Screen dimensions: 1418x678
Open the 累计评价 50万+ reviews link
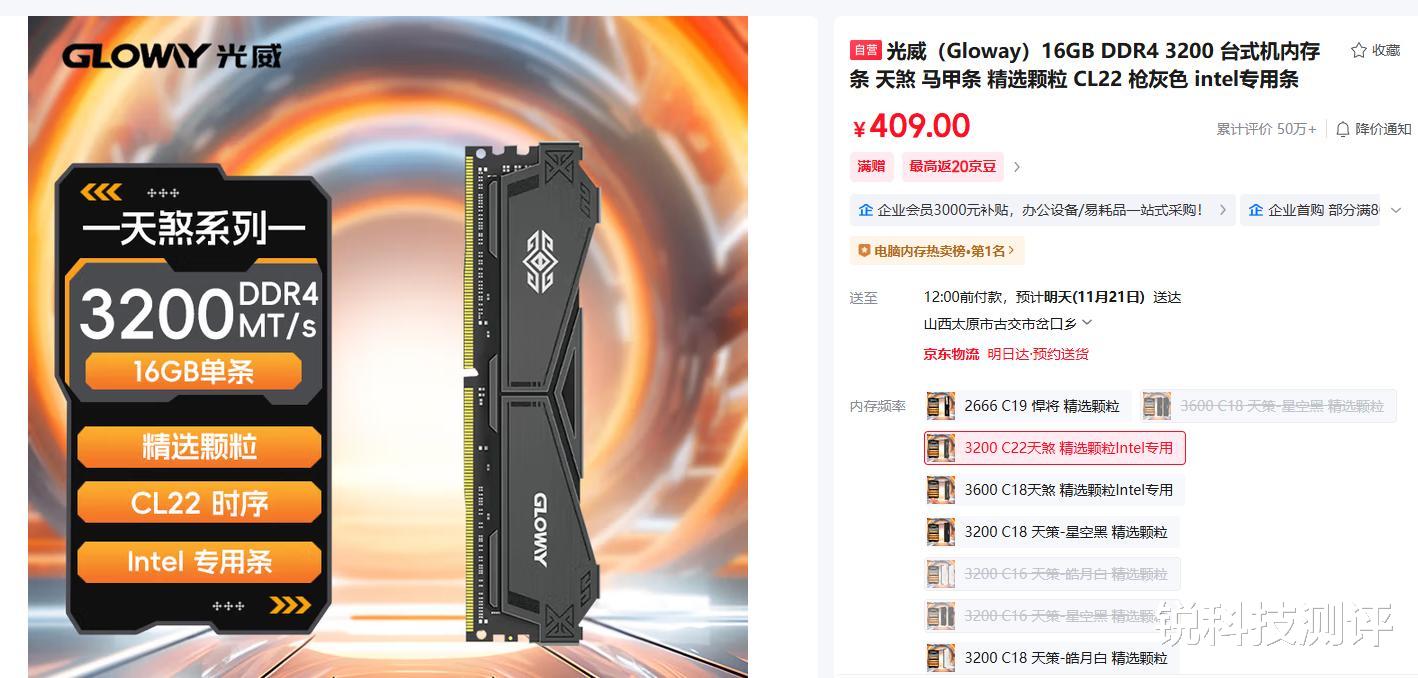click(1266, 129)
